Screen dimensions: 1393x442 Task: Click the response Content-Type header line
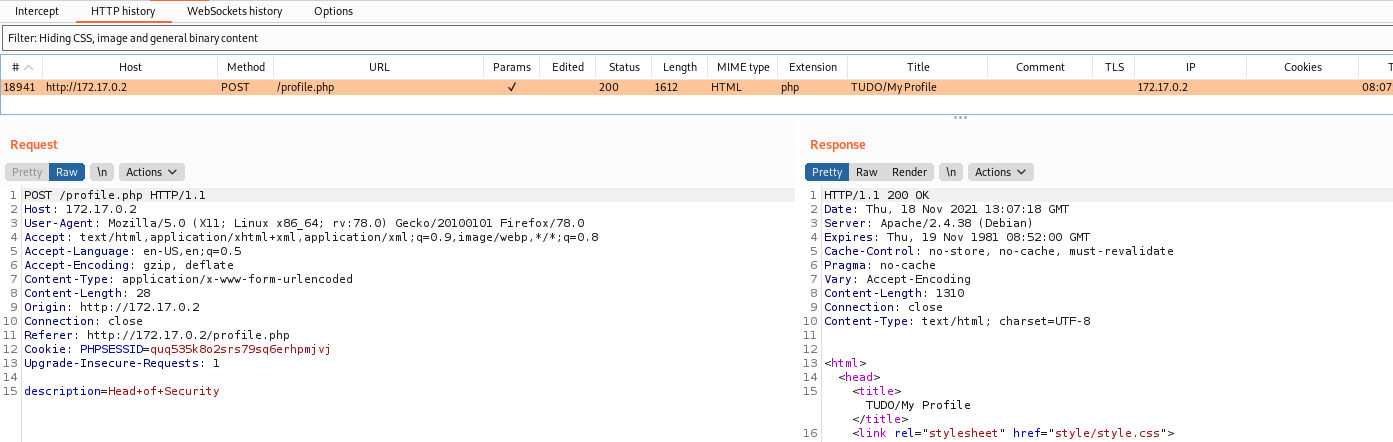coord(957,321)
